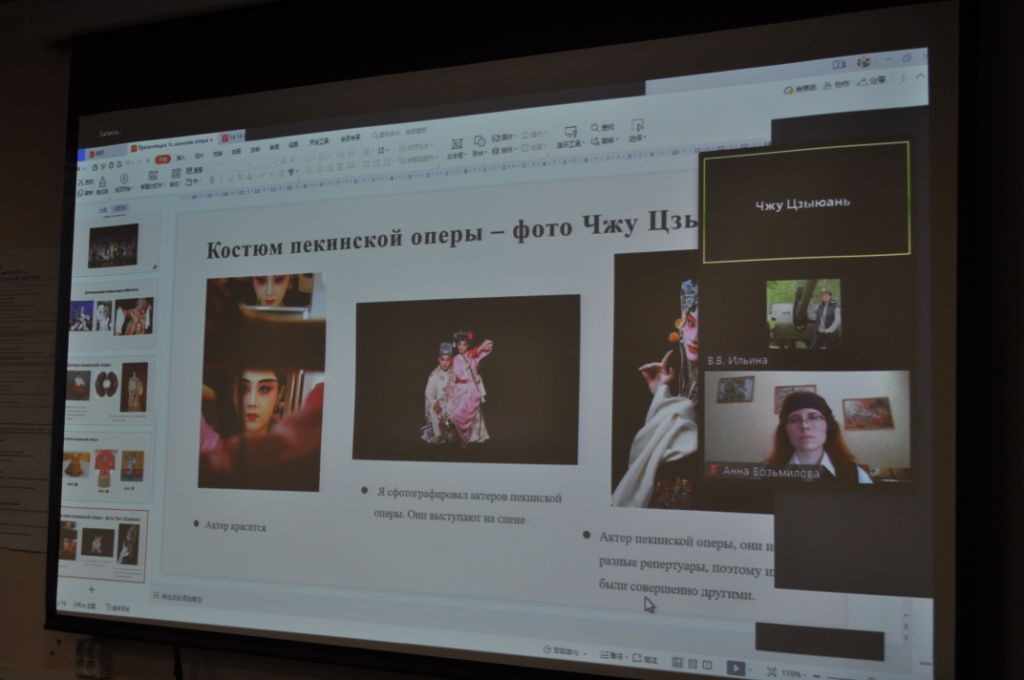Open the Developer Tools ribbon tab
Image resolution: width=1024 pixels, height=680 pixels.
[319, 142]
